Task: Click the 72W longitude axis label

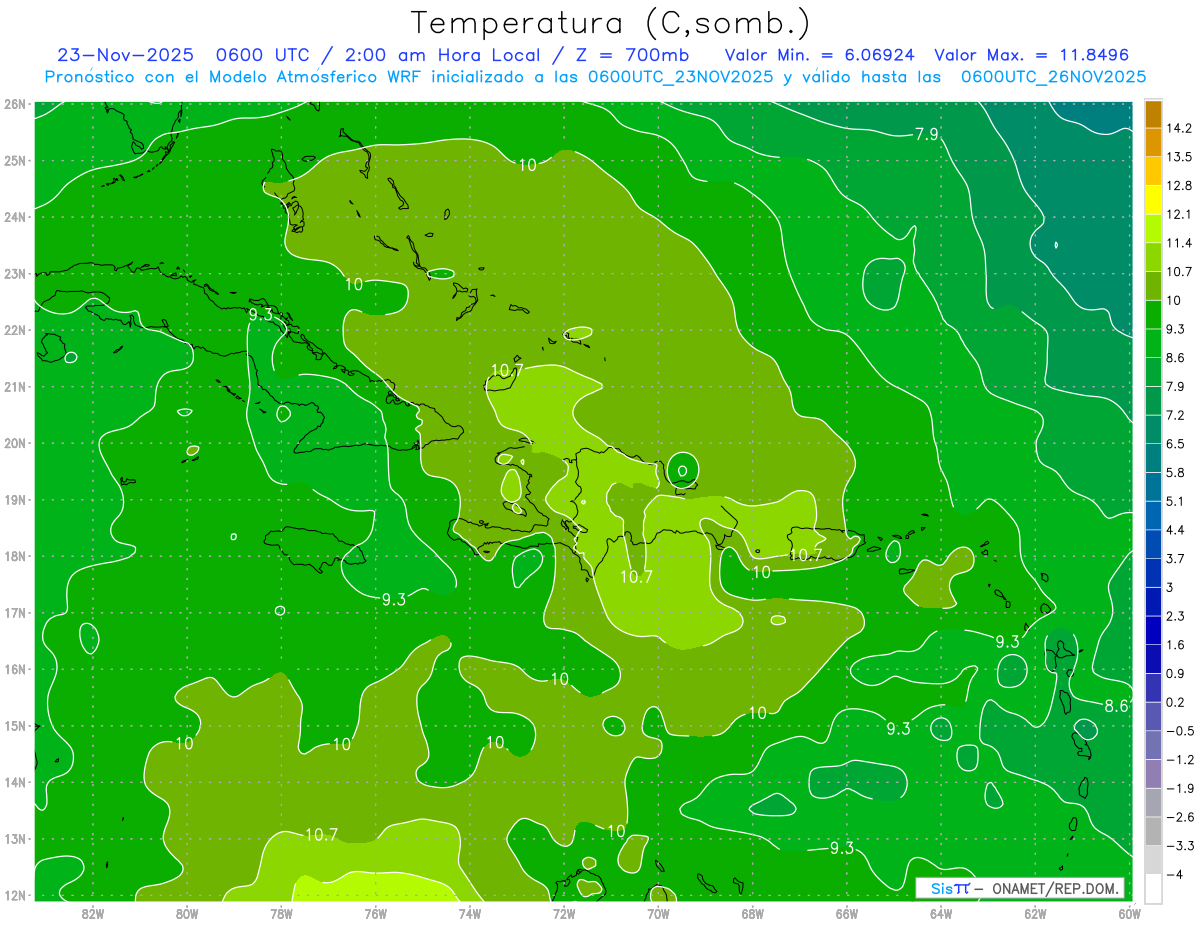Action: [564, 913]
